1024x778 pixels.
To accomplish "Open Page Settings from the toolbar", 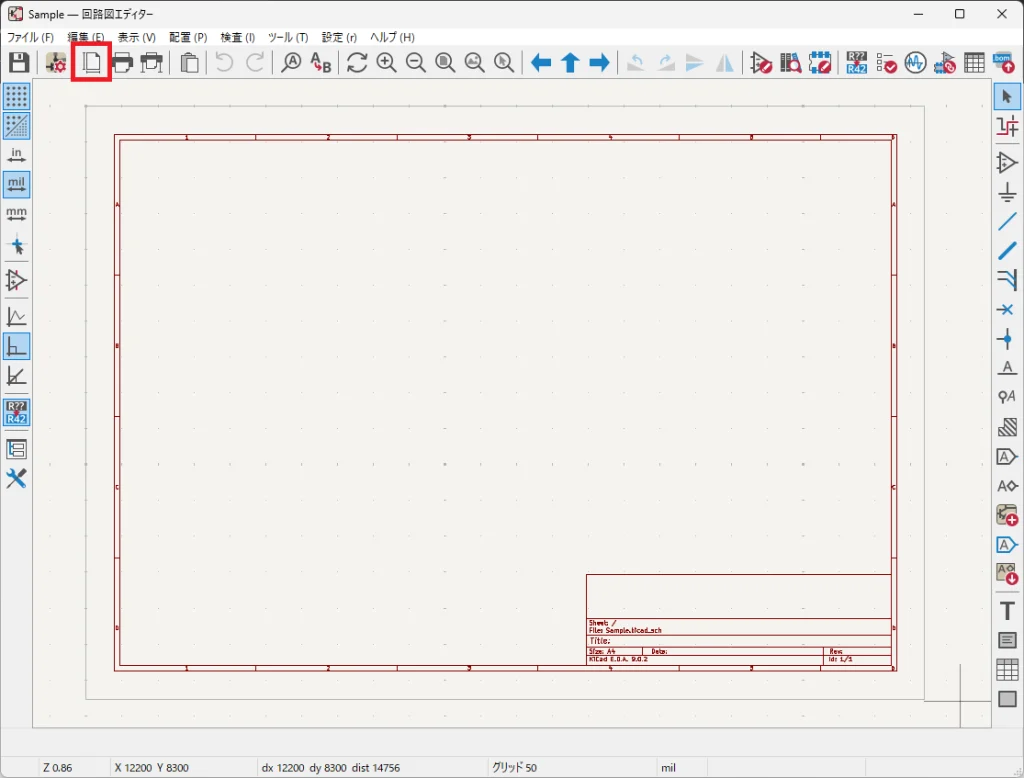I will [x=91, y=63].
